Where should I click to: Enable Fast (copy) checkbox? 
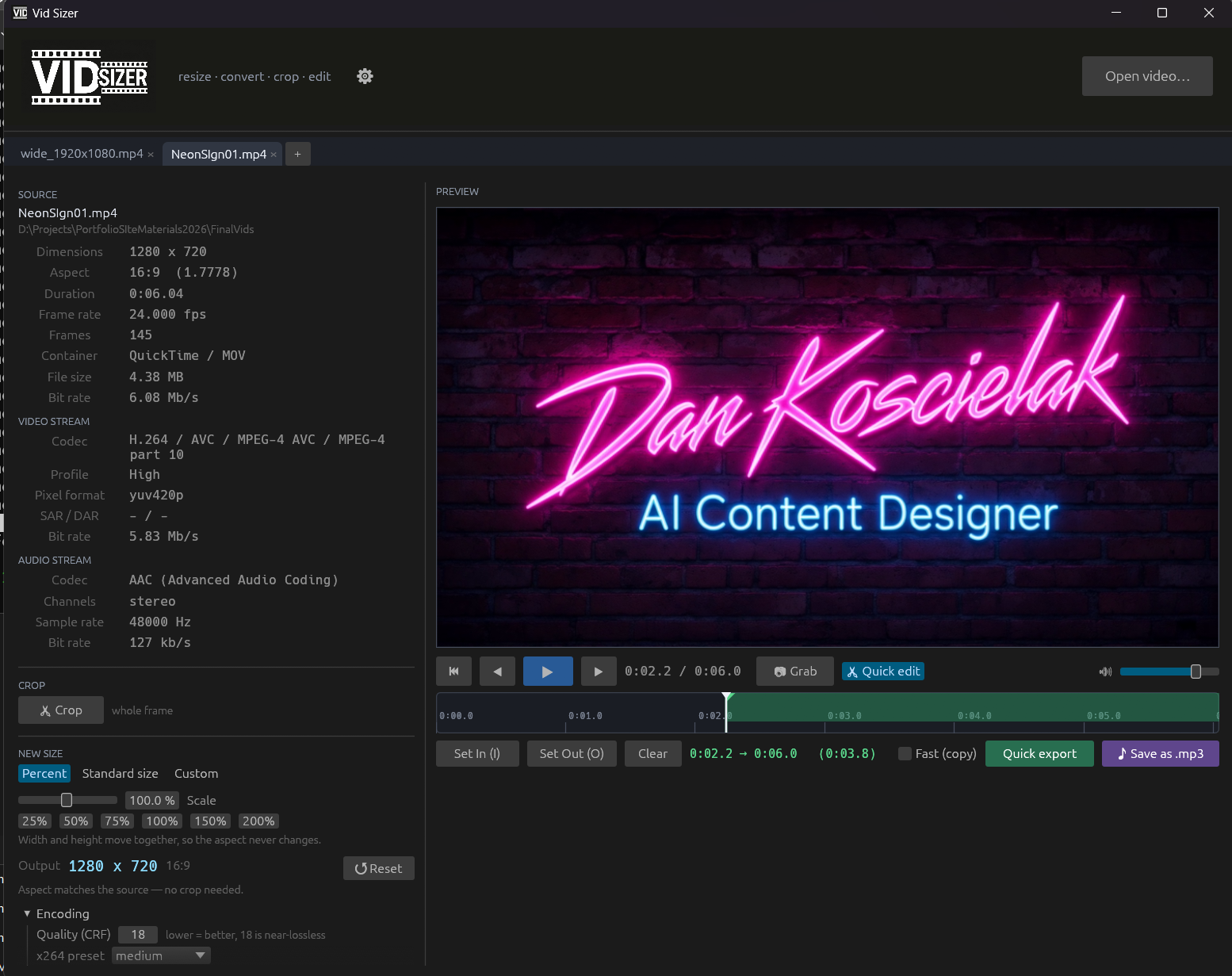pyautogui.click(x=905, y=754)
